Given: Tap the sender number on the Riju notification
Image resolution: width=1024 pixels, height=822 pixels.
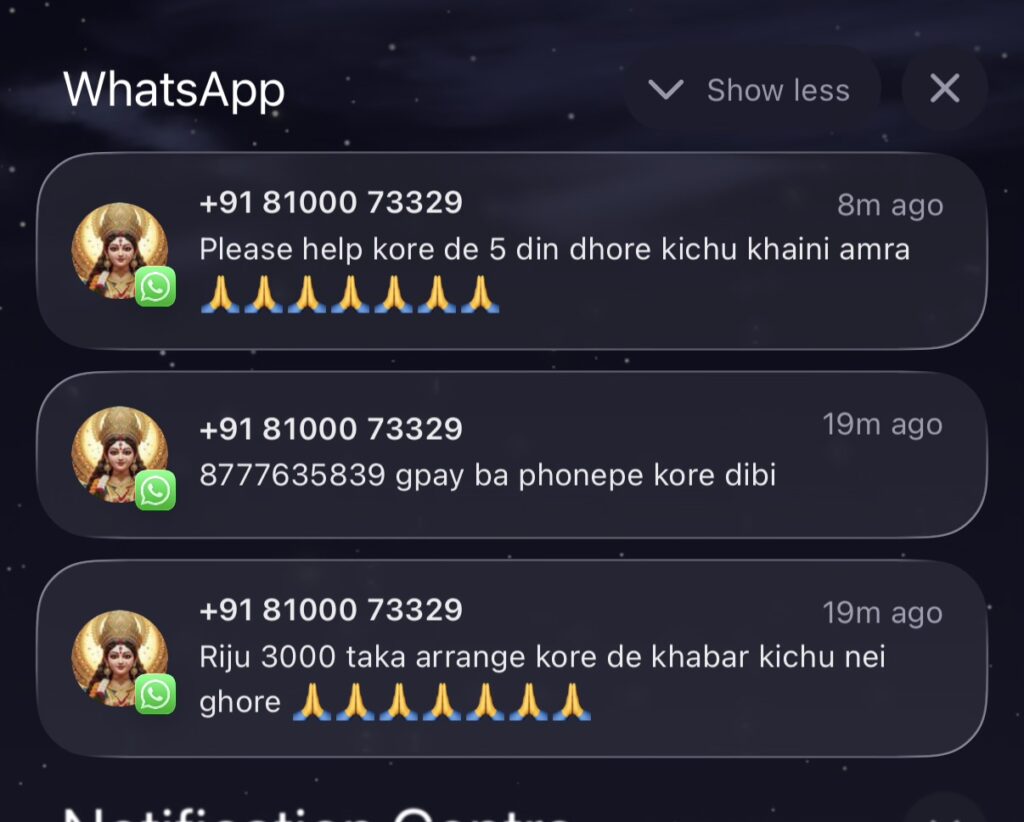Looking at the screenshot, I should pos(331,610).
